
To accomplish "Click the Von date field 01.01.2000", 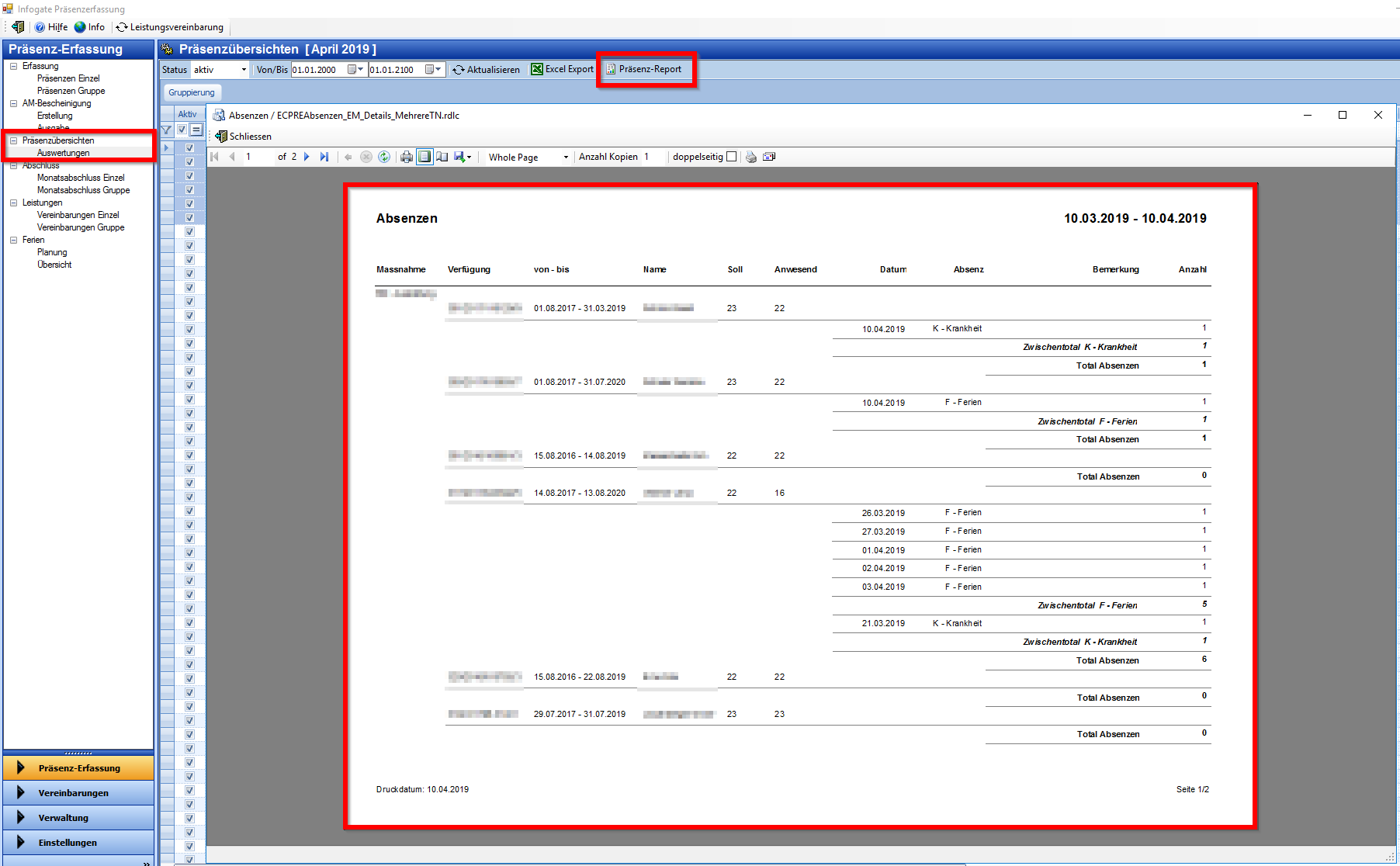I will (318, 70).
